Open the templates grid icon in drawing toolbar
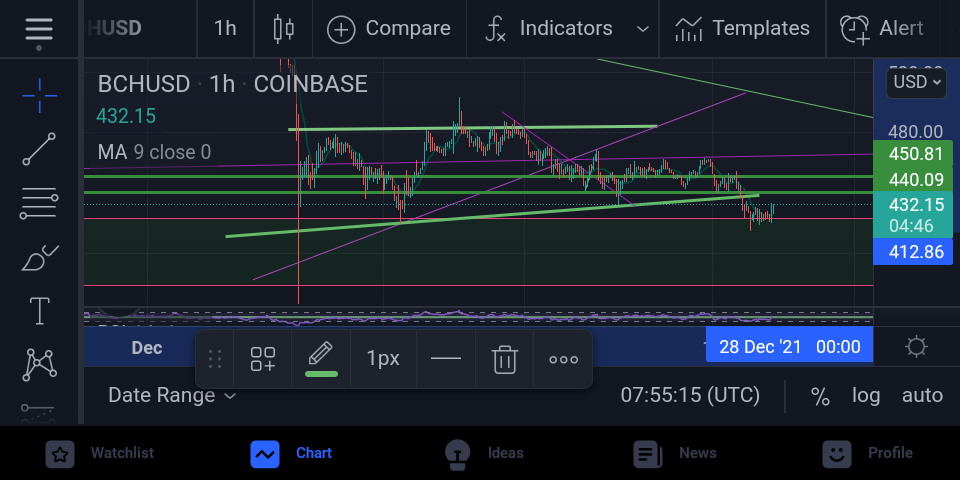Image resolution: width=960 pixels, height=480 pixels. 263,359
